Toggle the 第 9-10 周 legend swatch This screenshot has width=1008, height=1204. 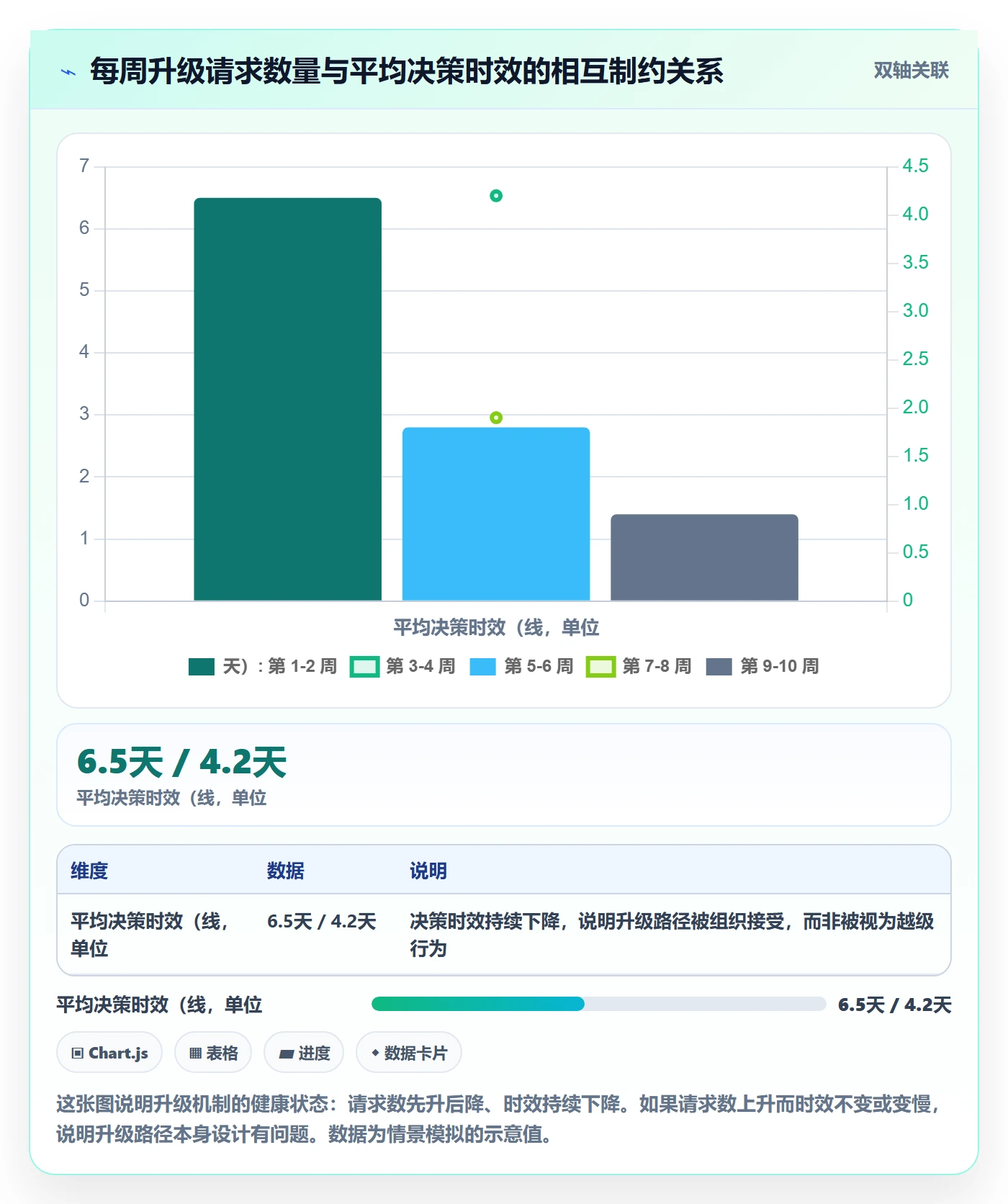(x=719, y=667)
